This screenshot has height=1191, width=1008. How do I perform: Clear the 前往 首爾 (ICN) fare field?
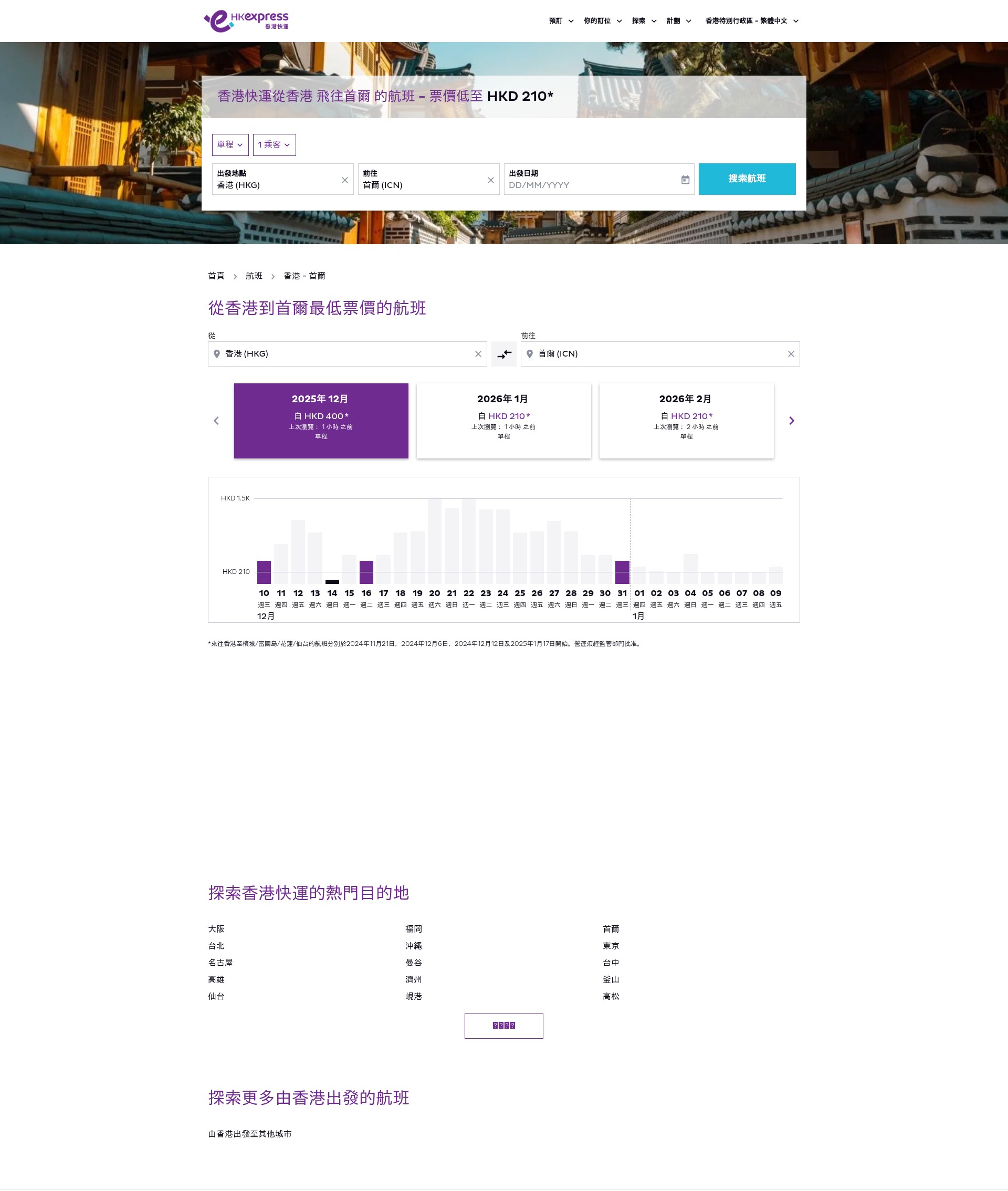click(791, 354)
